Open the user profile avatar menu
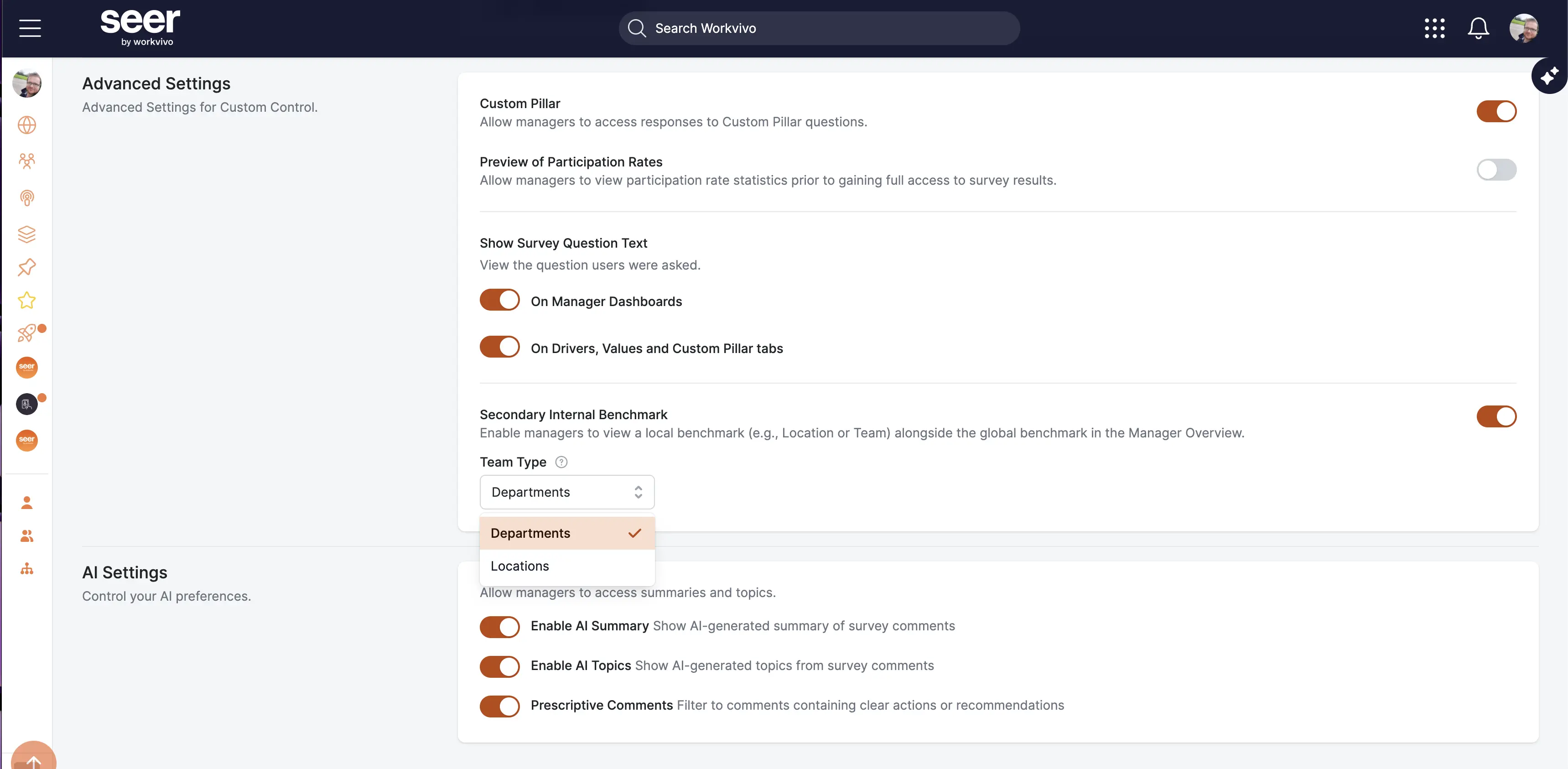Viewport: 1568px width, 769px height. 1524,28
